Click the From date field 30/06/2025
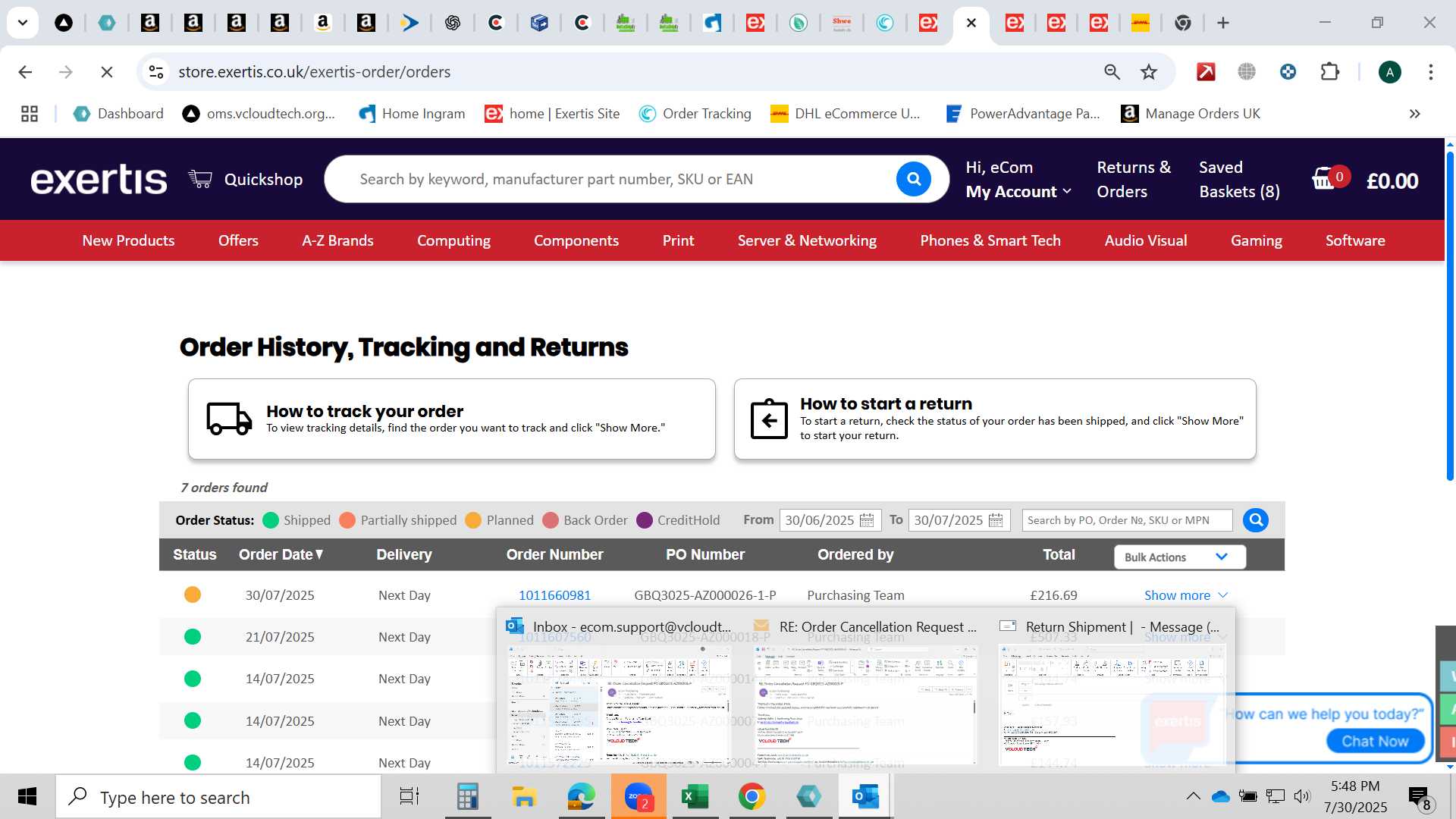The image size is (1456, 819). coord(830,520)
